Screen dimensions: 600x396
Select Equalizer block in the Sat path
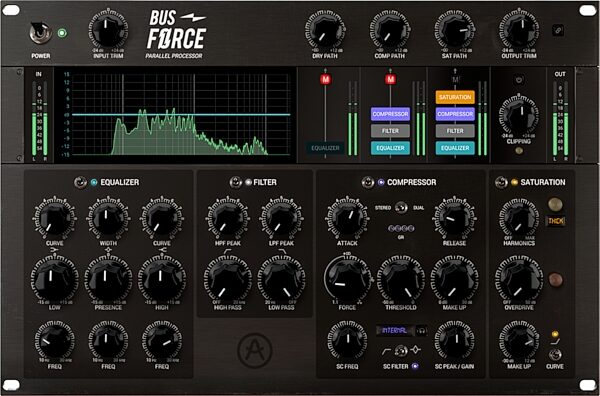pos(455,148)
